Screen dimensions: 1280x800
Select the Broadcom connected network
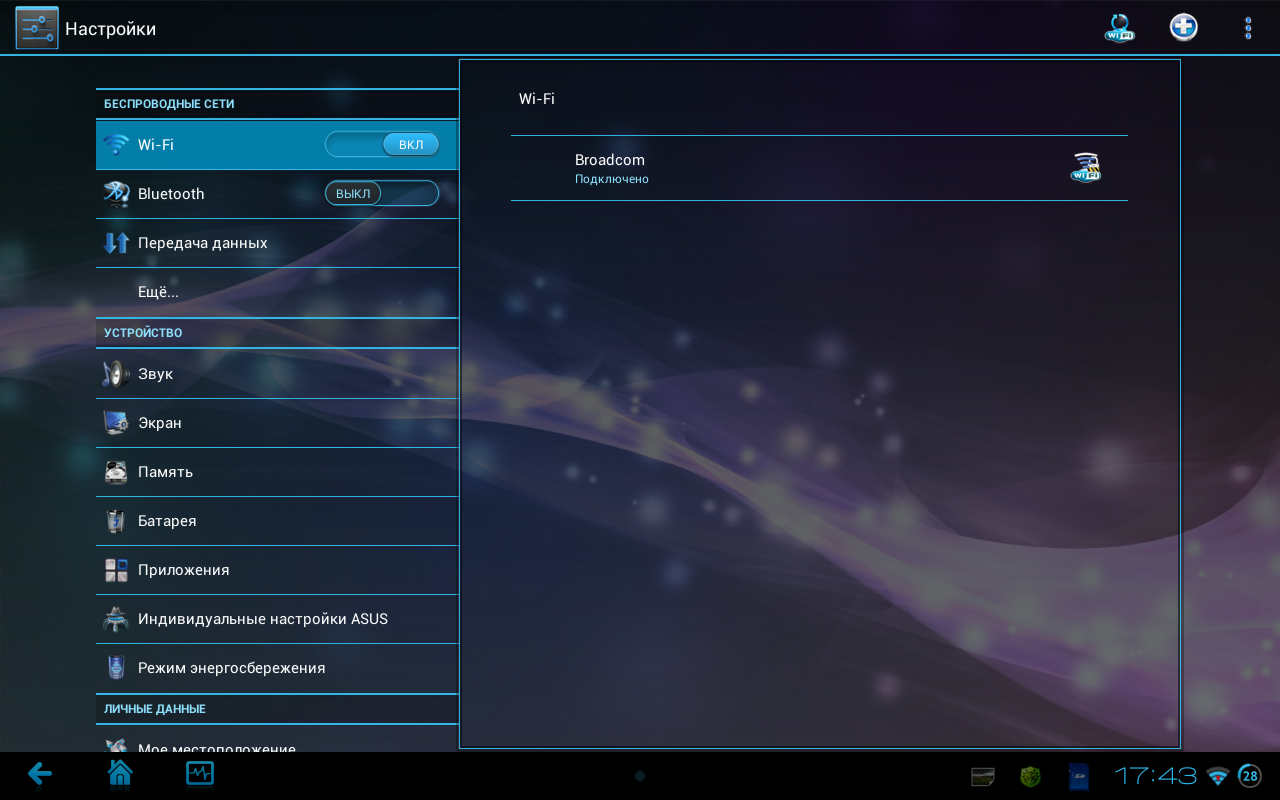click(818, 168)
